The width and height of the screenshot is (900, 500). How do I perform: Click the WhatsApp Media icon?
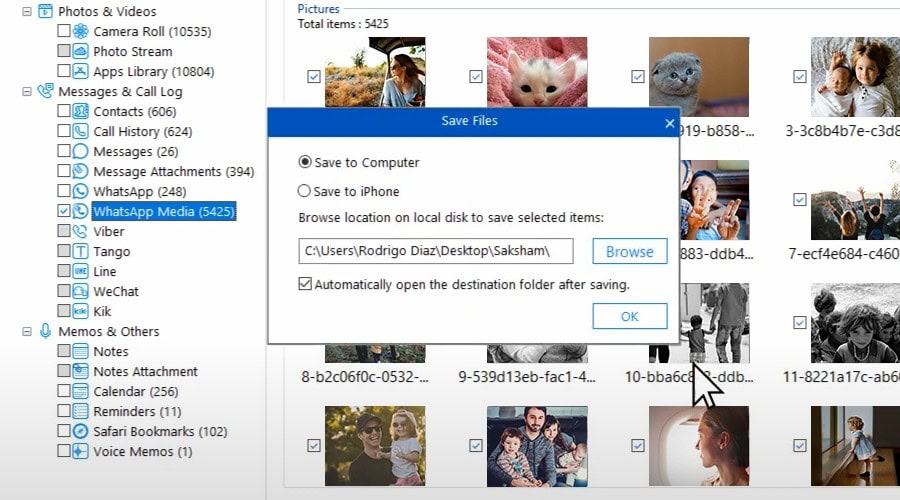tap(80, 211)
